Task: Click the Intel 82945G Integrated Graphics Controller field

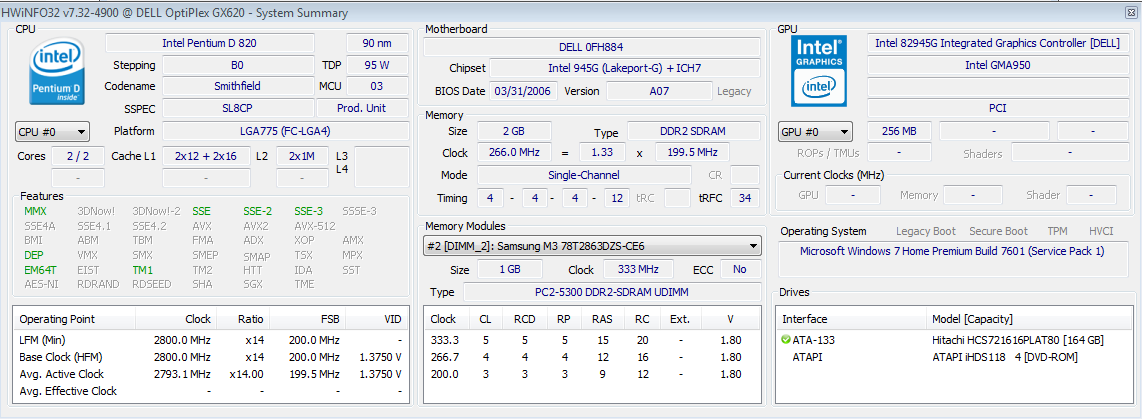Action: [x=997, y=43]
